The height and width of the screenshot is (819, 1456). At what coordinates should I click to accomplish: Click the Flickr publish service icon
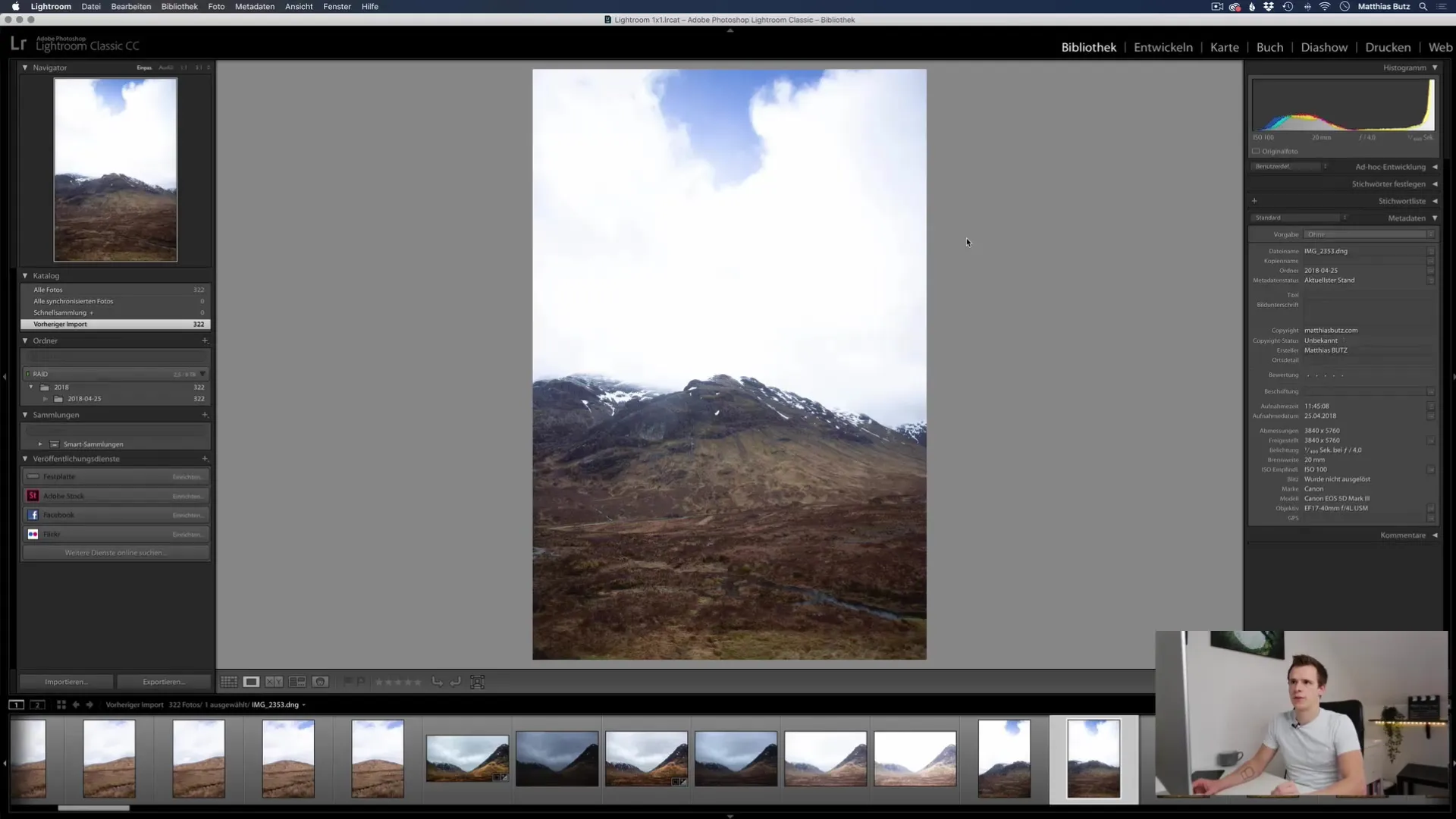[x=33, y=534]
